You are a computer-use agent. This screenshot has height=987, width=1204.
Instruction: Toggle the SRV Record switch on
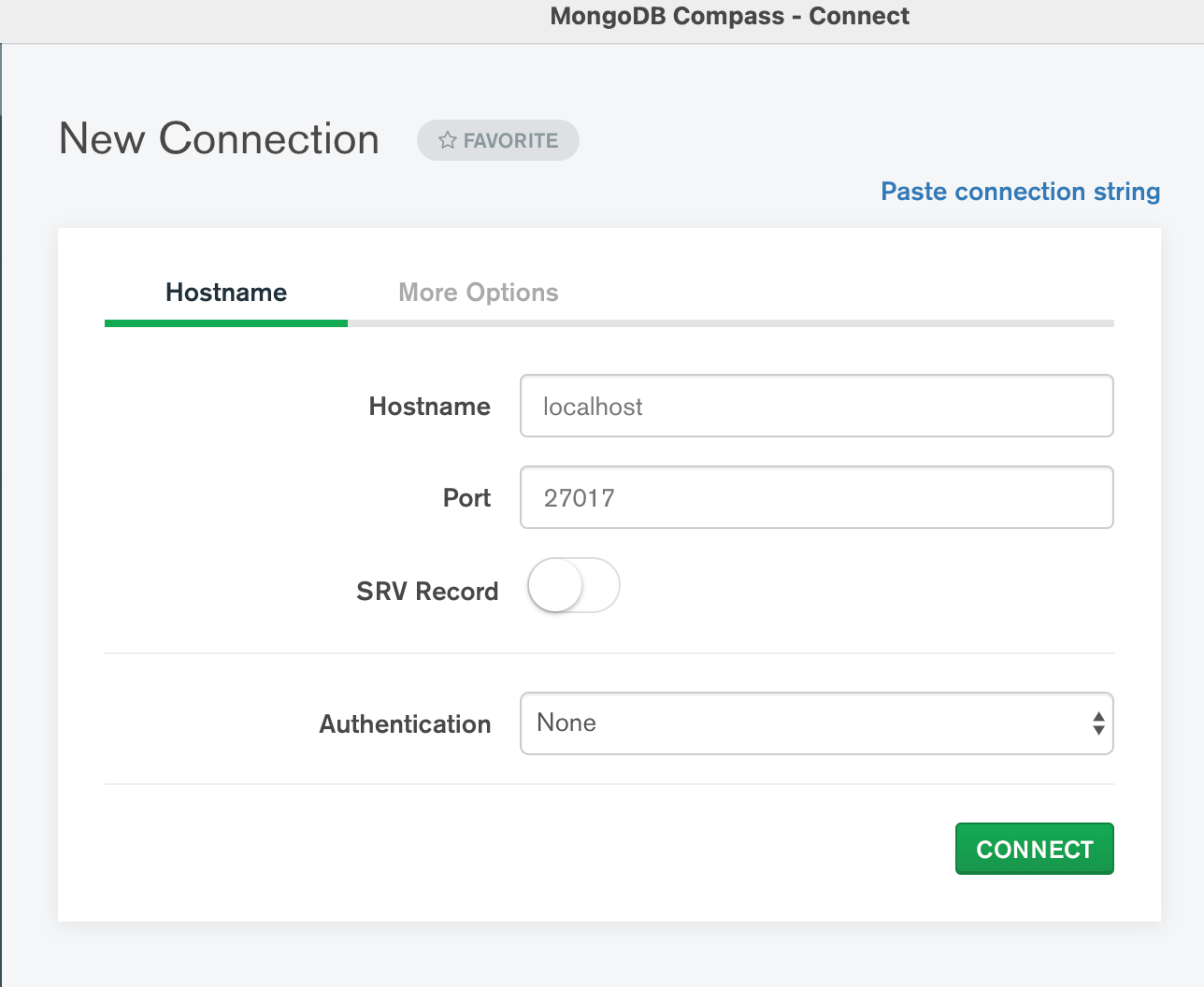click(573, 586)
